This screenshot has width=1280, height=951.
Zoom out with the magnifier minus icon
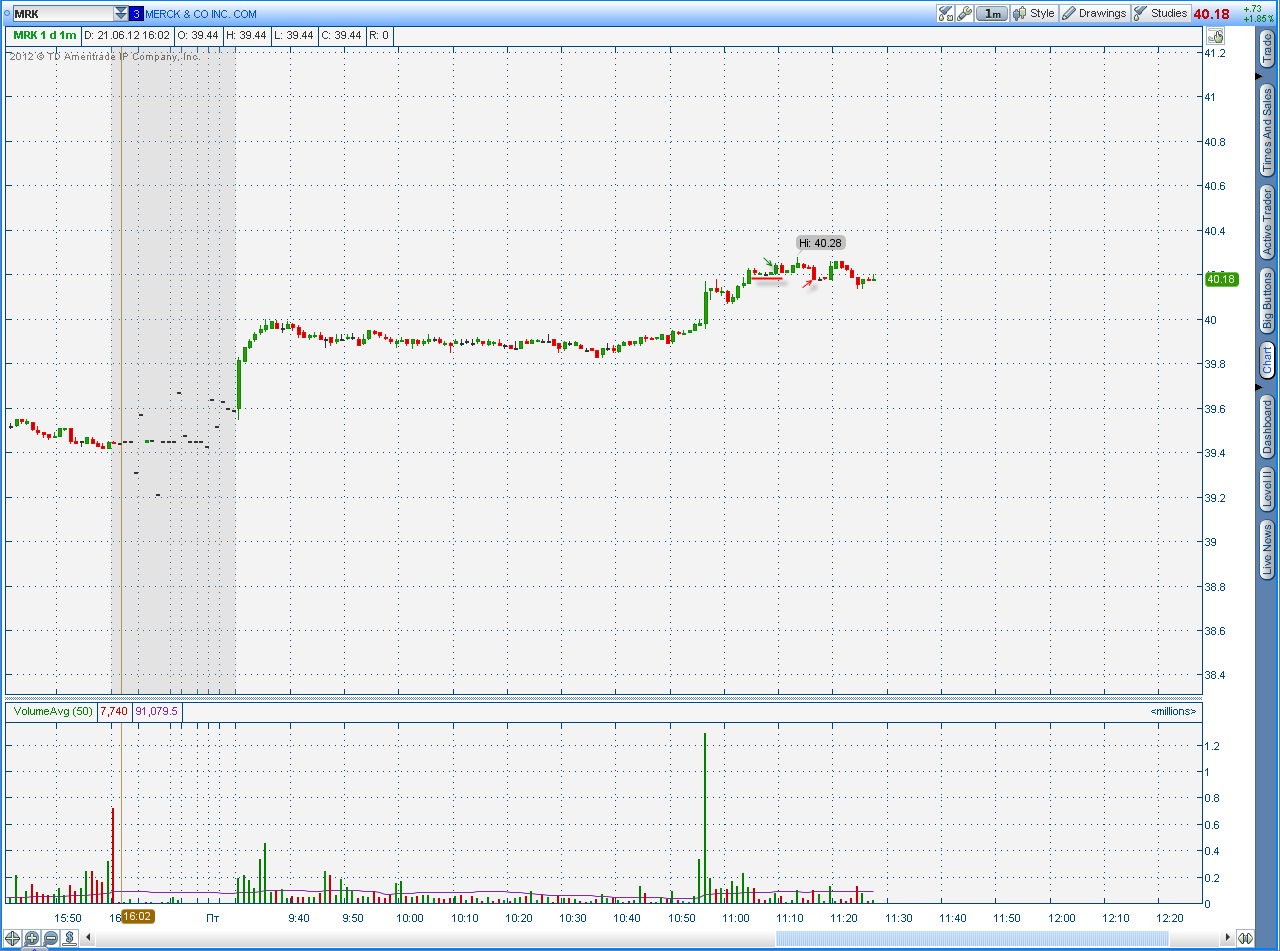pyautogui.click(x=50, y=938)
